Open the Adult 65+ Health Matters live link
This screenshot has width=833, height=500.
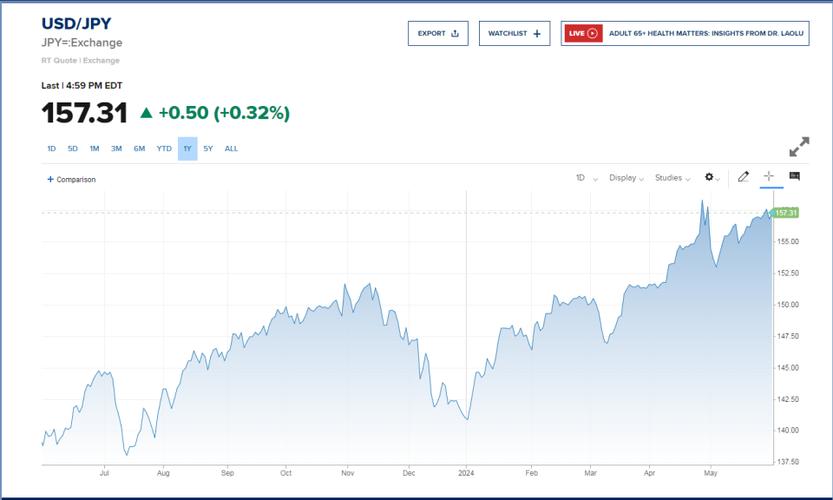click(705, 33)
